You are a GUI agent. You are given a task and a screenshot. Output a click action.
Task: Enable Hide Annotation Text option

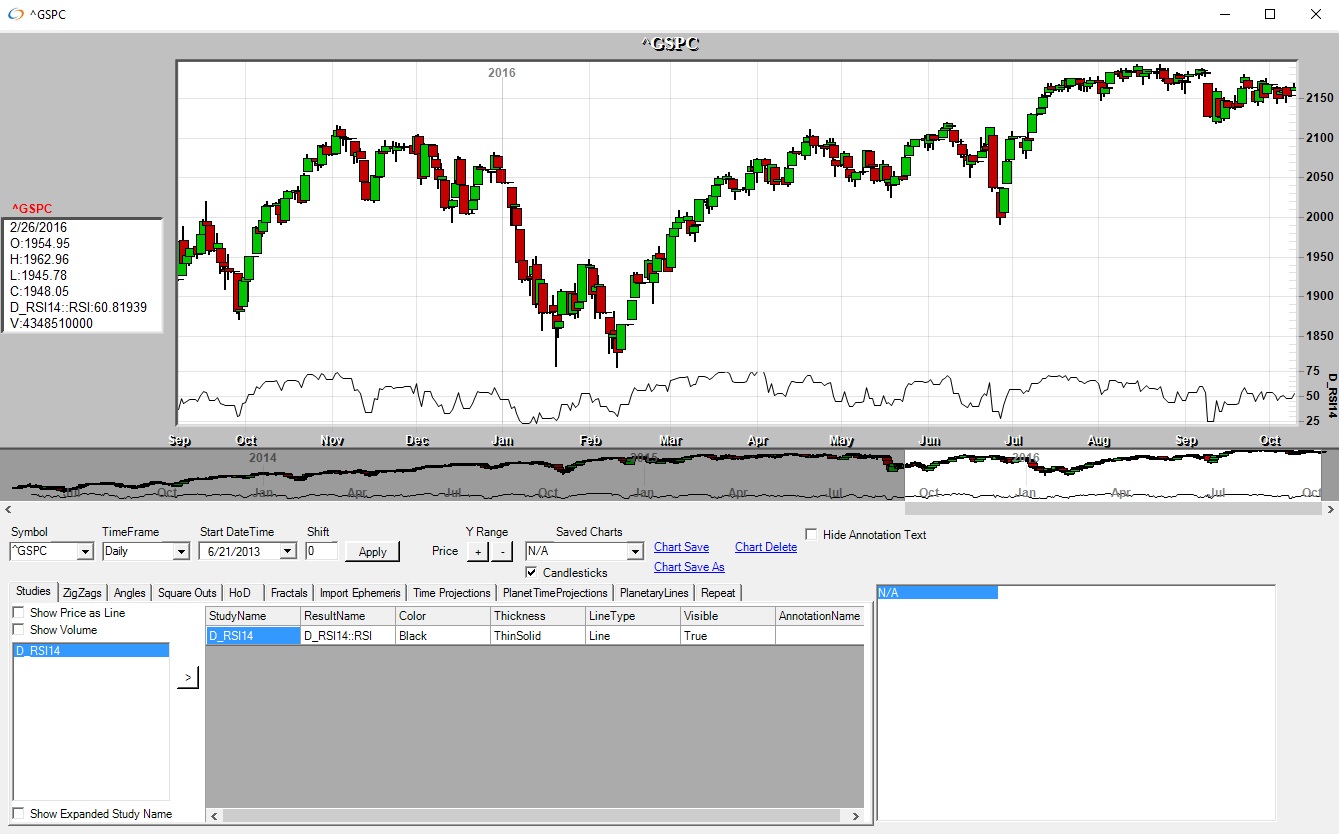click(811, 535)
